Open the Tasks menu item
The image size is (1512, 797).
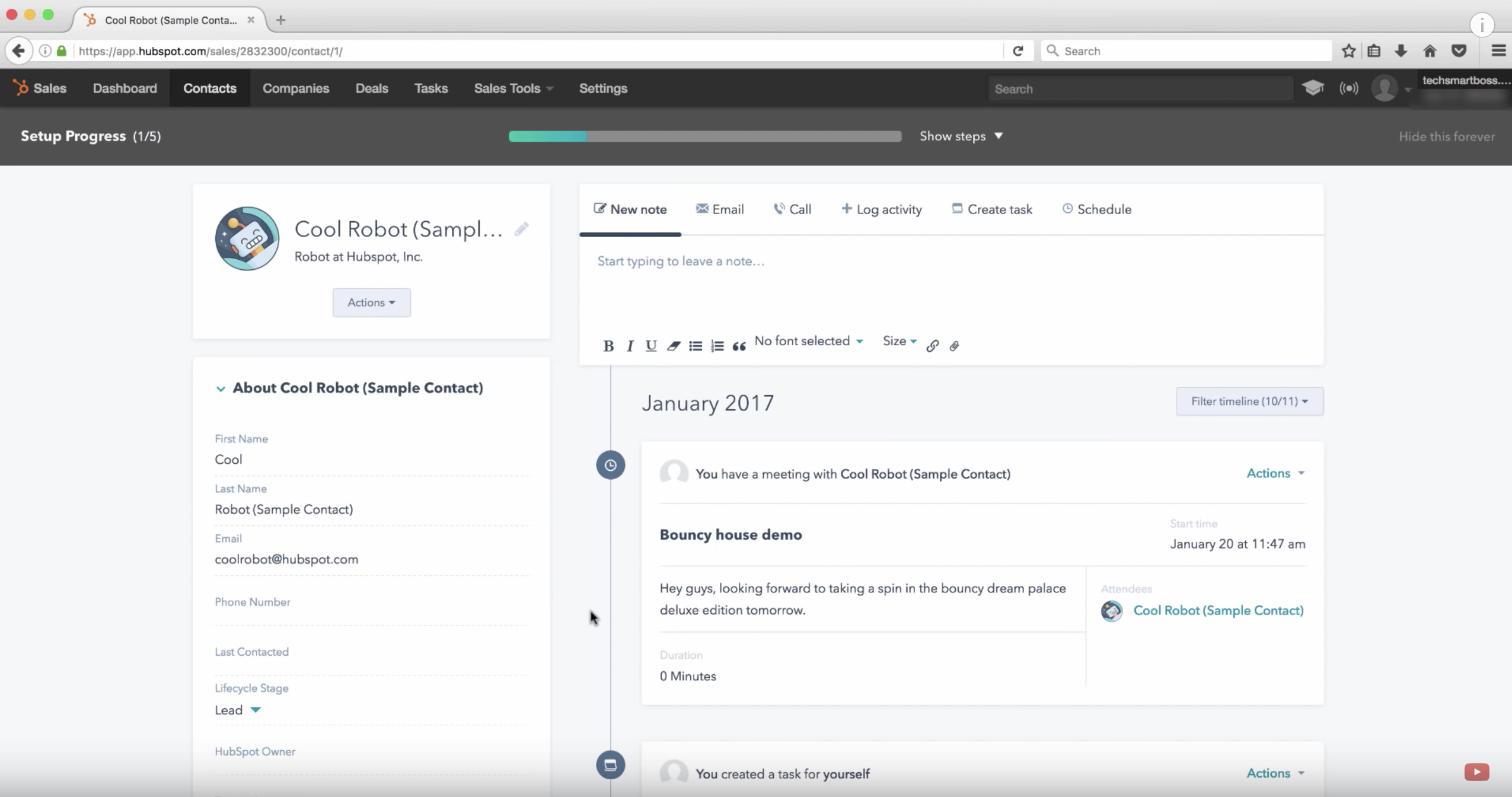coord(431,88)
